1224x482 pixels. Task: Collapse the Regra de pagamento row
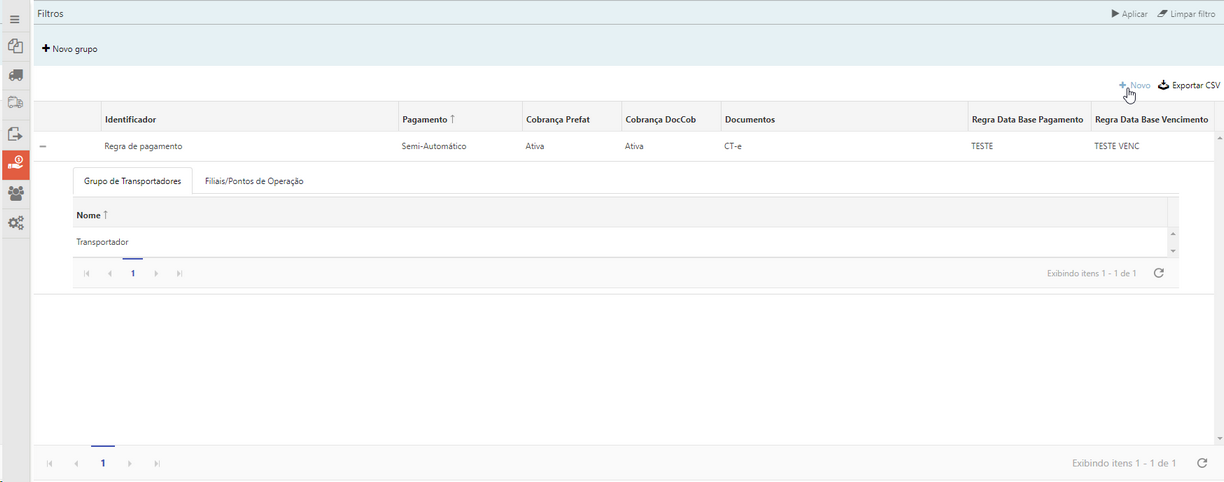click(x=43, y=146)
